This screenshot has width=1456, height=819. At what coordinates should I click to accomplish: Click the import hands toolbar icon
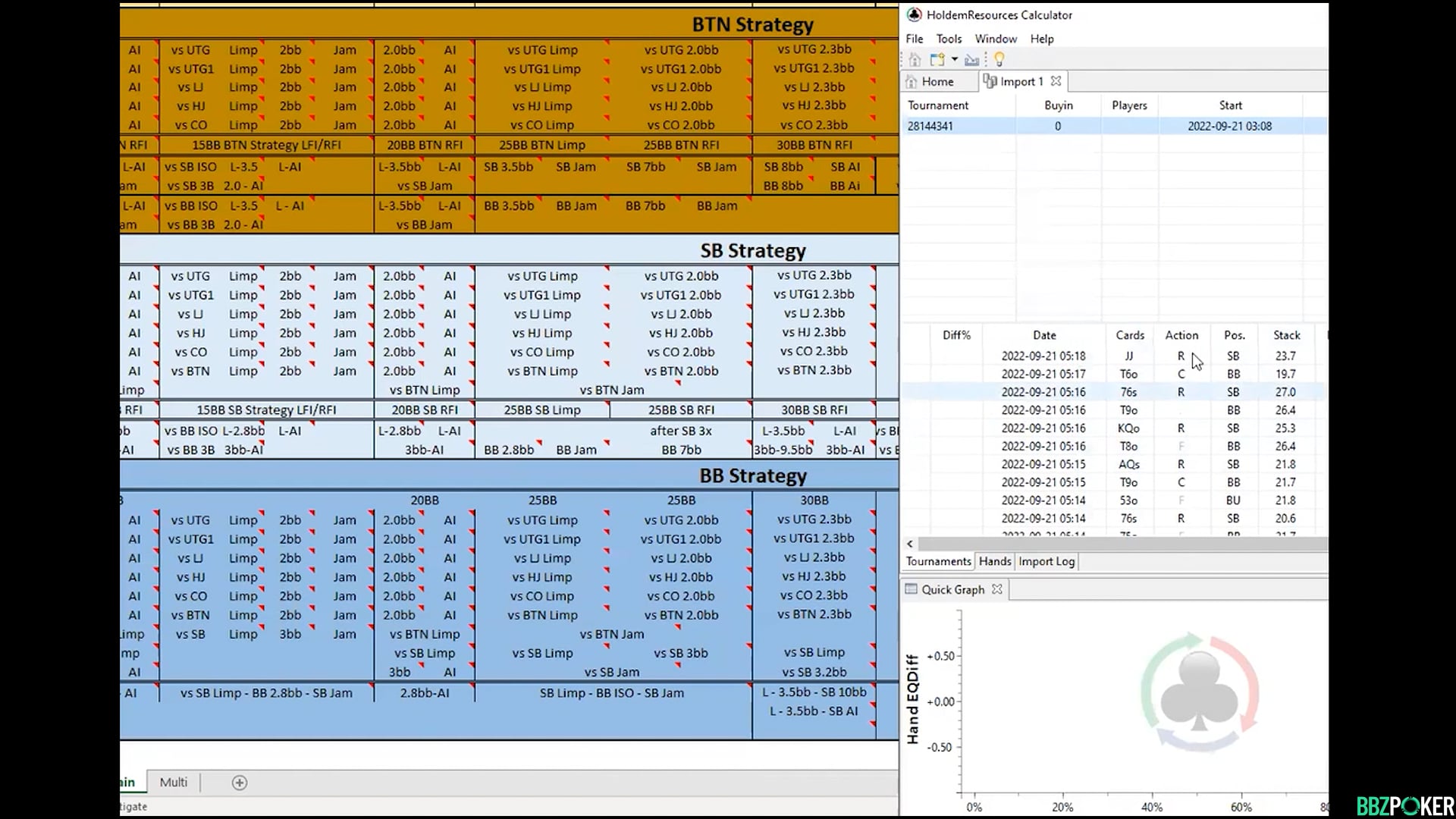click(x=971, y=59)
